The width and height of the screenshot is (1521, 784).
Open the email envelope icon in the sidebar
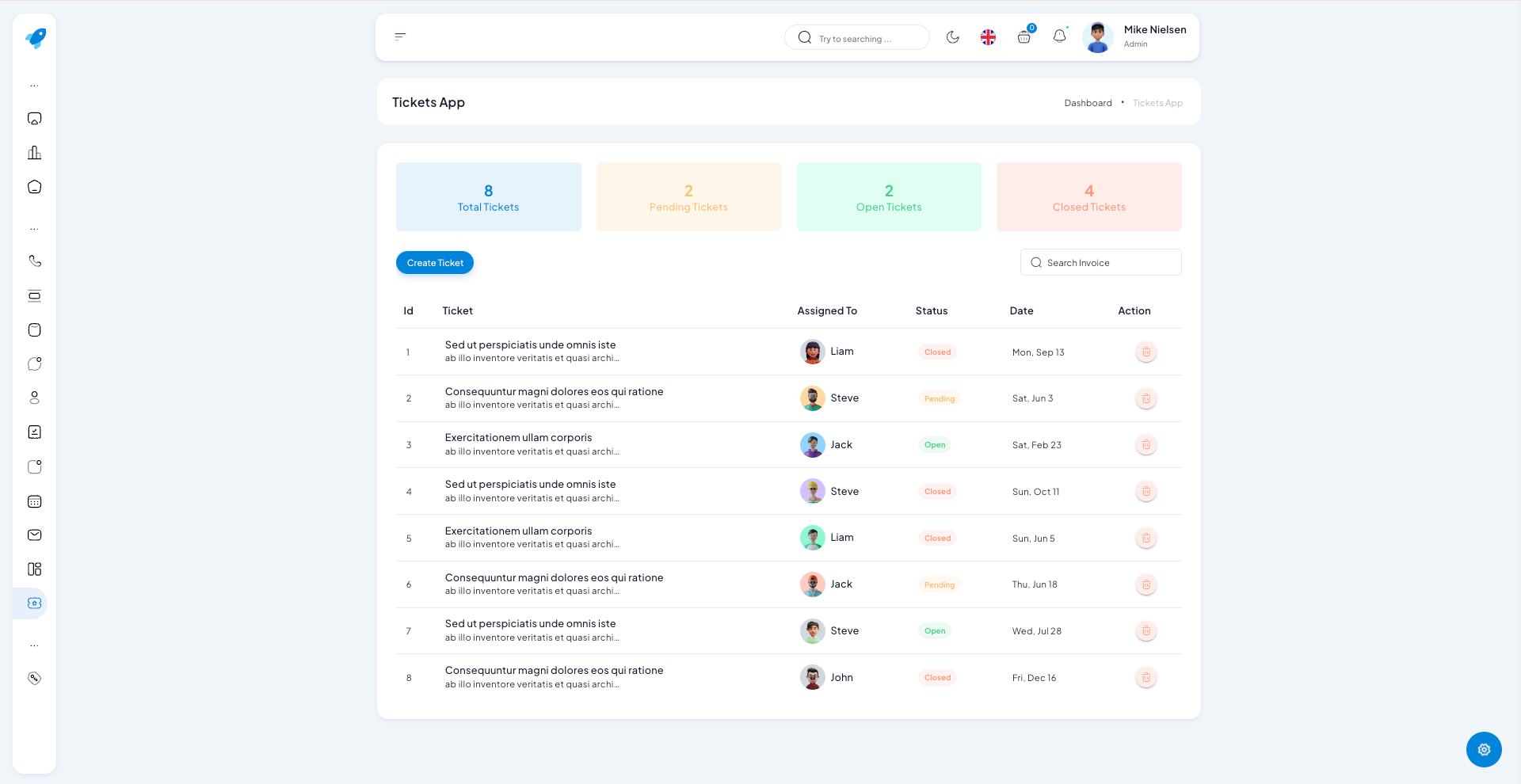pos(34,535)
